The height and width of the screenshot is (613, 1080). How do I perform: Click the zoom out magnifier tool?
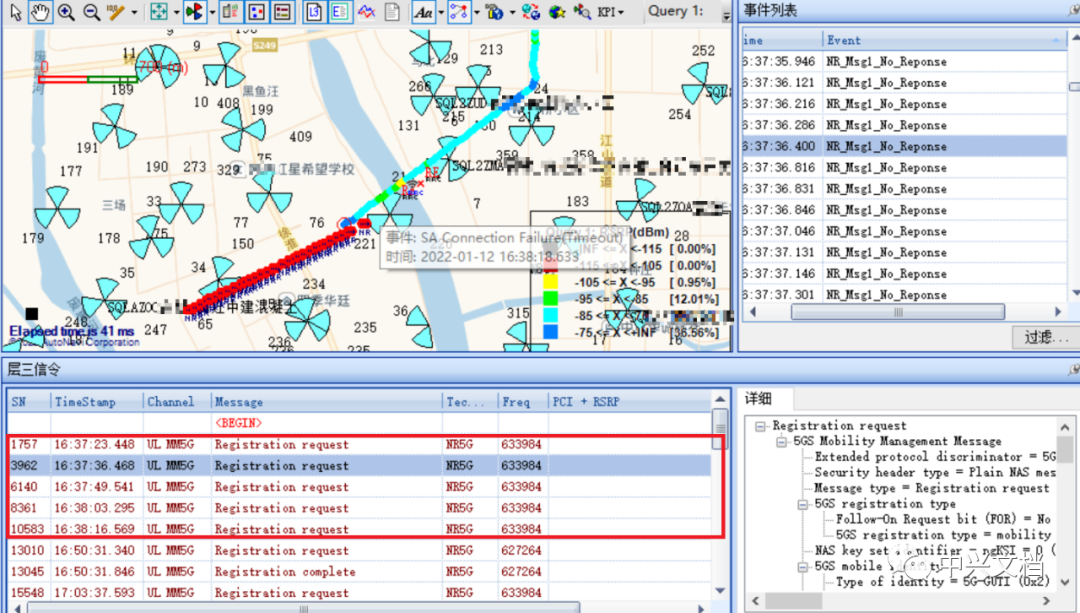coord(89,10)
